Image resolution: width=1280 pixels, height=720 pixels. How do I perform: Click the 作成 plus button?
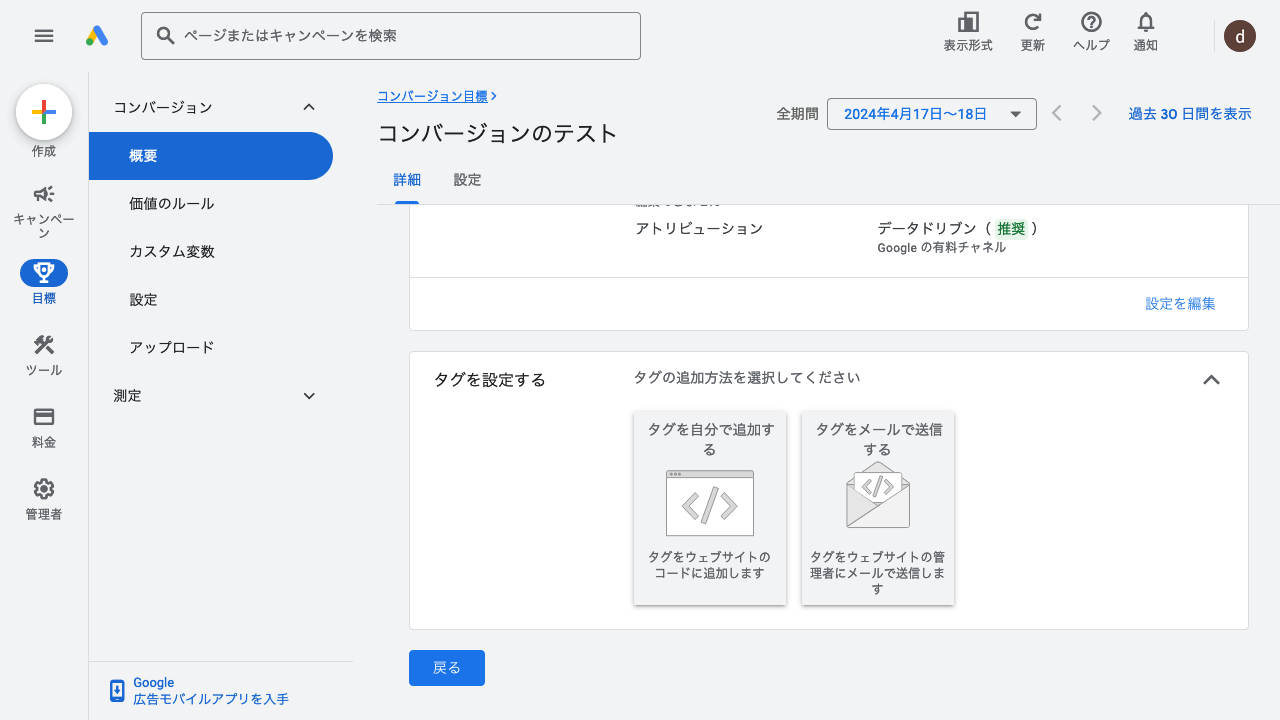click(x=44, y=112)
